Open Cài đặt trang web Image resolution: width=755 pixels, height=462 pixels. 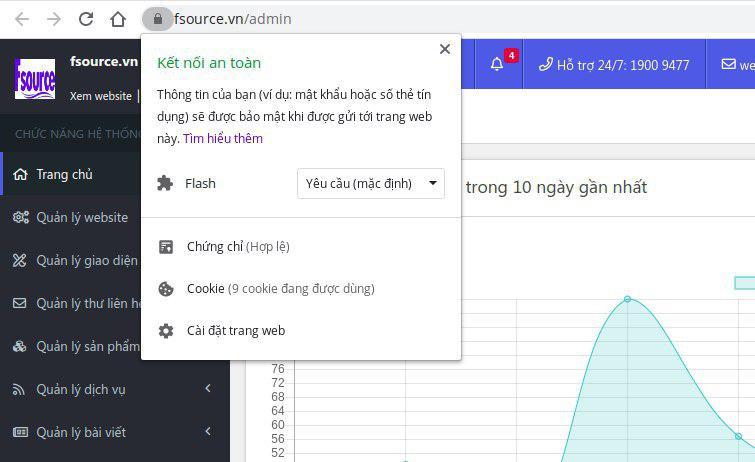tap(236, 331)
